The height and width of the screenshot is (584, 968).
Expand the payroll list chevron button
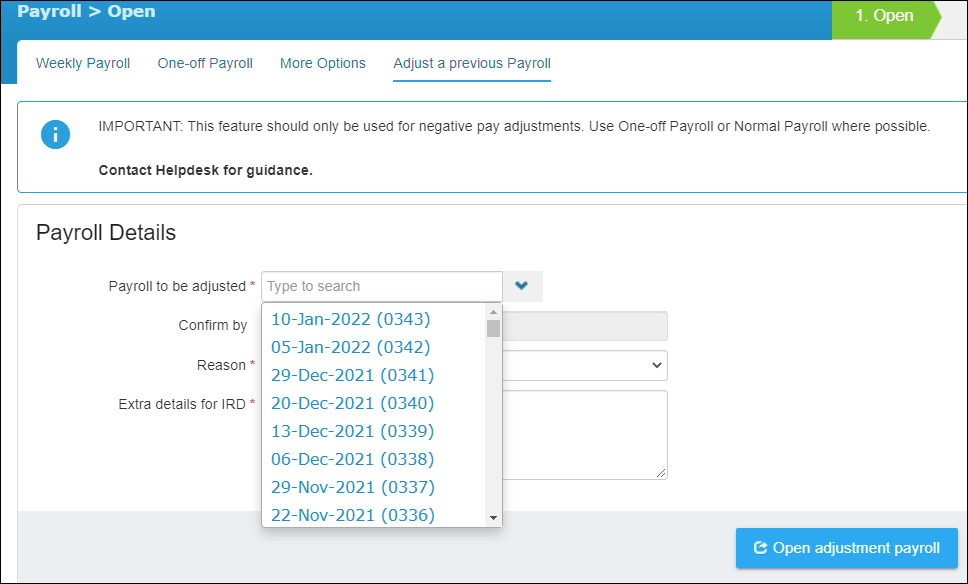click(x=522, y=286)
